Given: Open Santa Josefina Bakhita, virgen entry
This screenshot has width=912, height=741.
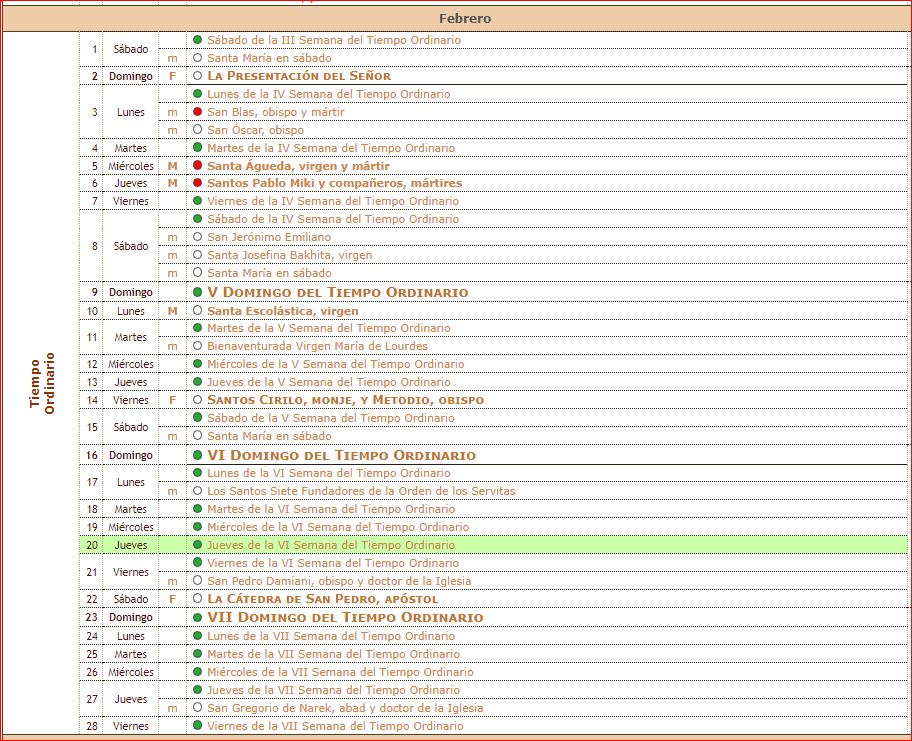Looking at the screenshot, I should (x=289, y=255).
